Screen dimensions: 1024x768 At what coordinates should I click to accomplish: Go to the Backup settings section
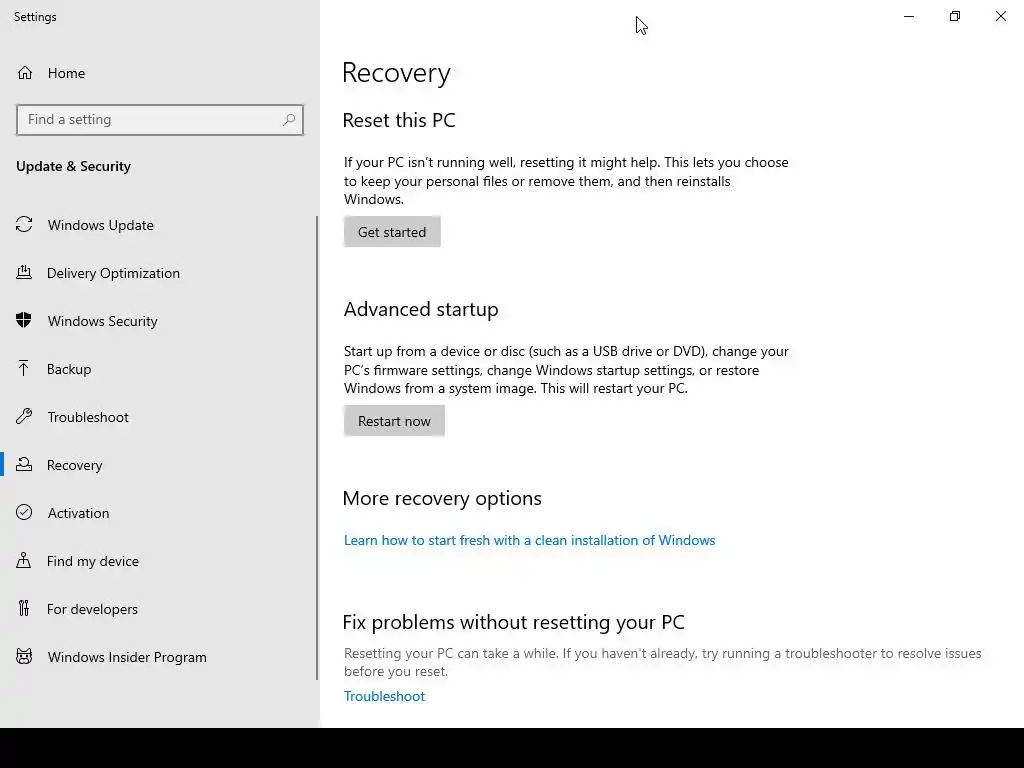pyautogui.click(x=69, y=369)
